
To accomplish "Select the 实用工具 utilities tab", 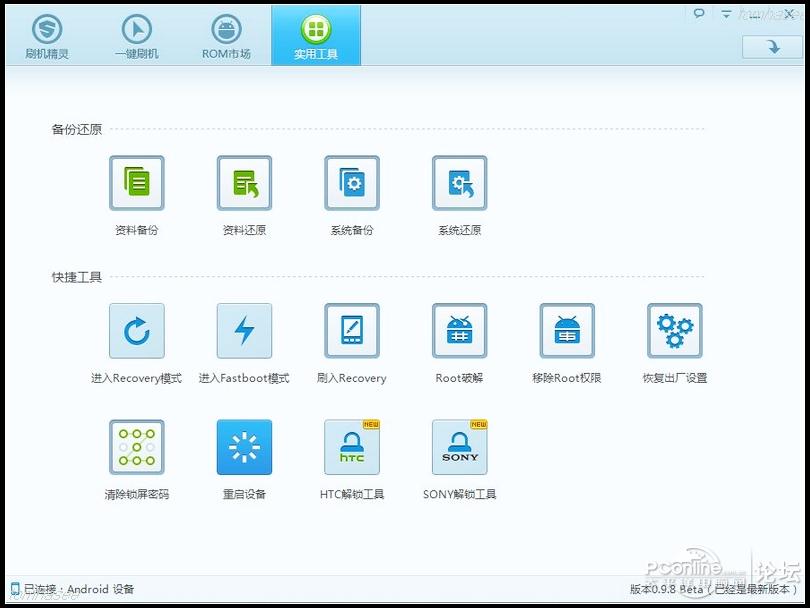I will coord(316,36).
